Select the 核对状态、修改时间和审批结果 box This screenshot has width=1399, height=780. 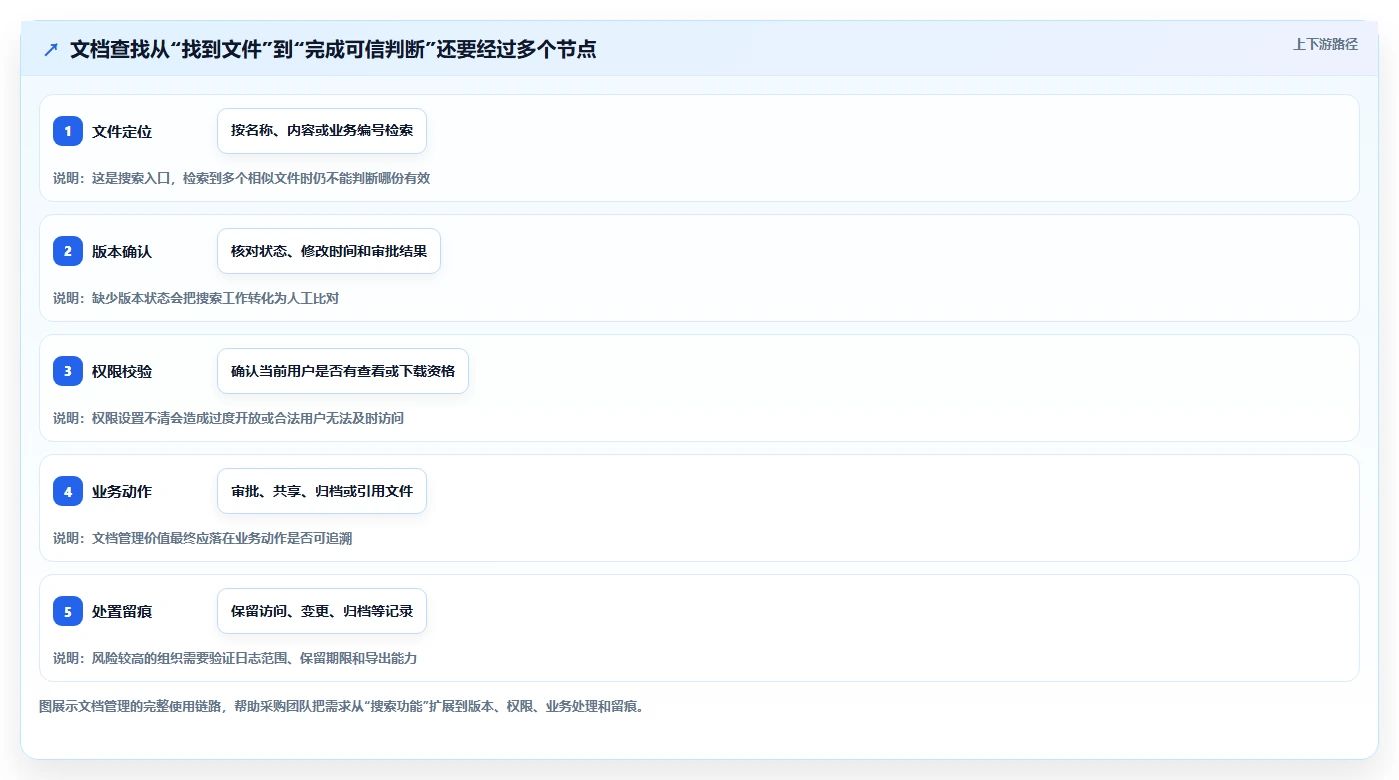(329, 251)
